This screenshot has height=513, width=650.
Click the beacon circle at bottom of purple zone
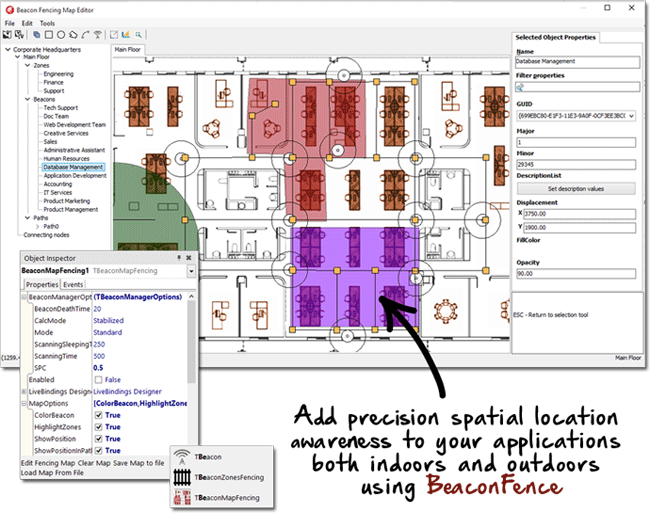(347, 336)
